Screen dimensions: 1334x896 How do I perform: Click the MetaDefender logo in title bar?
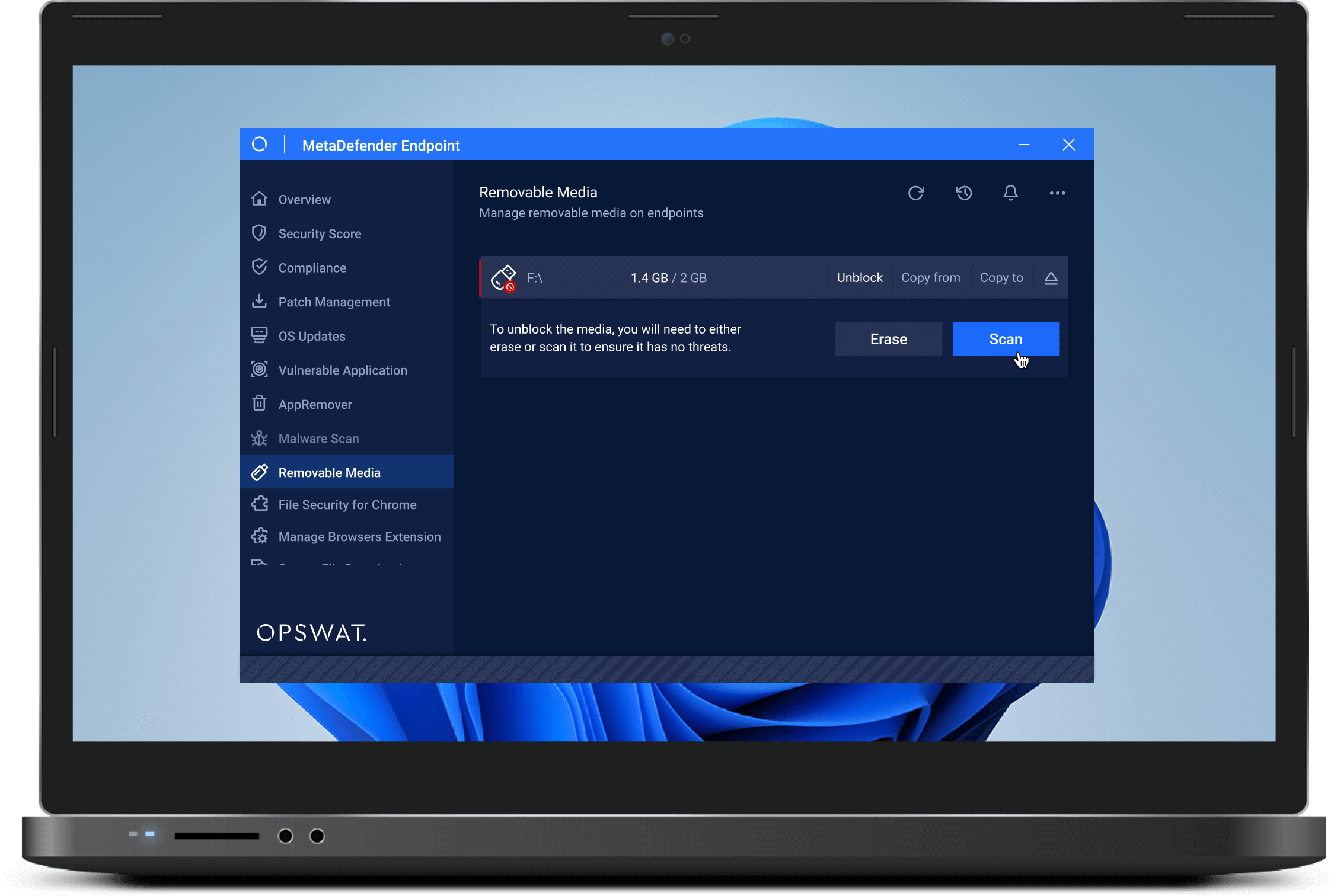tap(260, 145)
